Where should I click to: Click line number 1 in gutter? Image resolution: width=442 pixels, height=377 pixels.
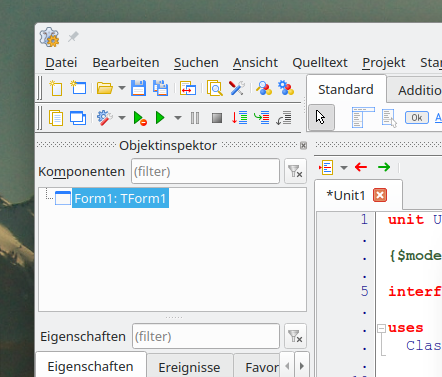(x=364, y=219)
